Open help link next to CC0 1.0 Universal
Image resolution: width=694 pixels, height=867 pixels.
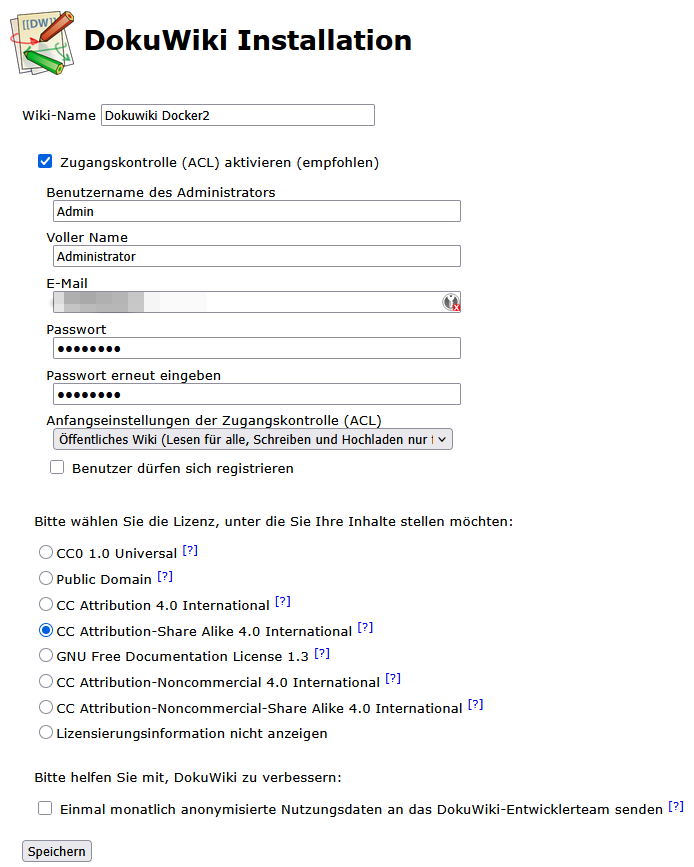tap(190, 551)
